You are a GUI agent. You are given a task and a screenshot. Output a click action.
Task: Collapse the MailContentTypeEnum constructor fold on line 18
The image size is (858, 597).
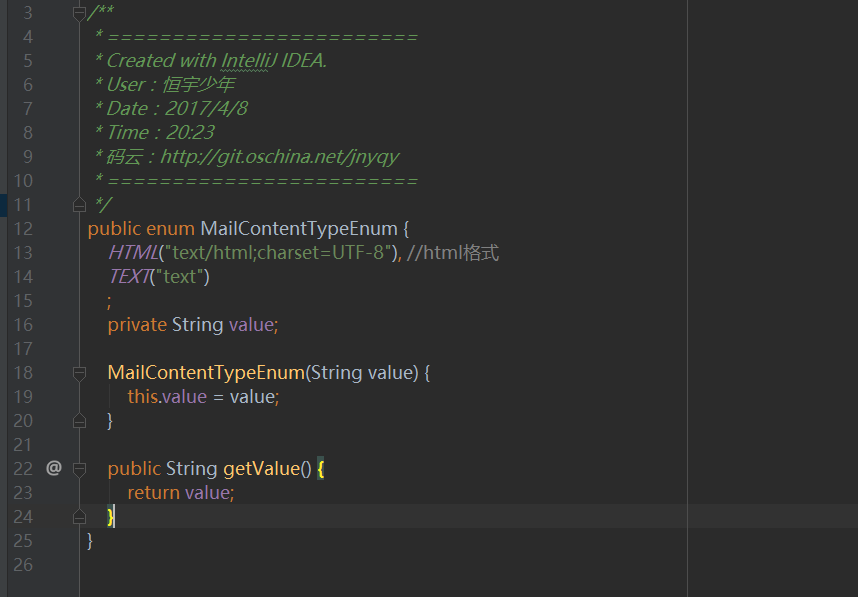tap(79, 373)
